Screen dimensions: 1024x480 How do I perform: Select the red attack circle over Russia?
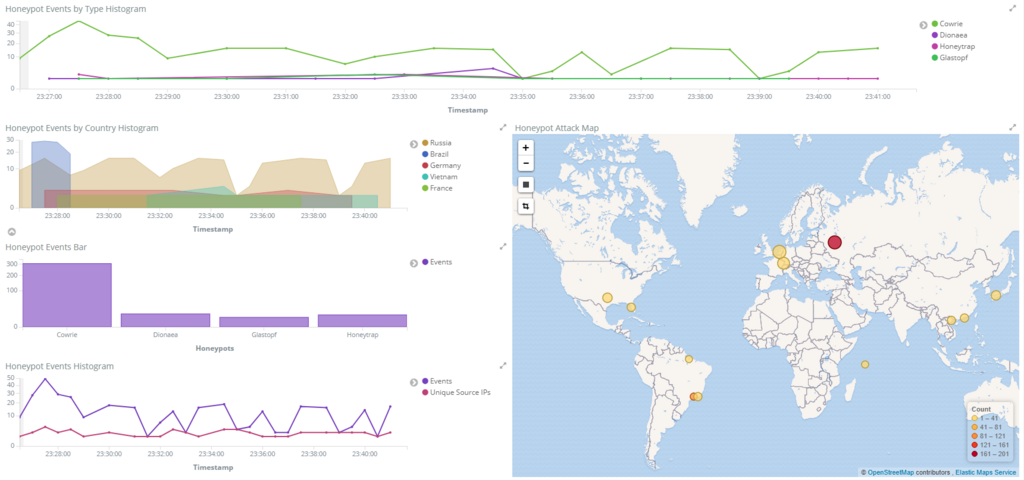(x=835, y=242)
